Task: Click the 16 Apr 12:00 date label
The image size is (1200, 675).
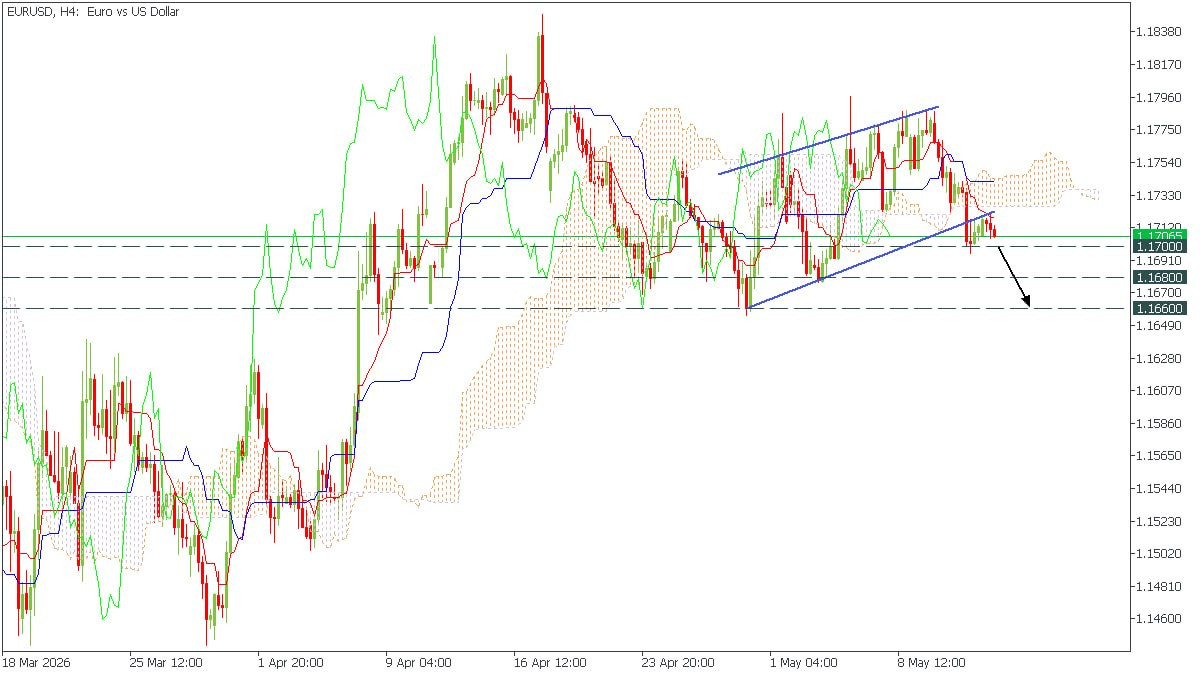Action: [x=549, y=662]
